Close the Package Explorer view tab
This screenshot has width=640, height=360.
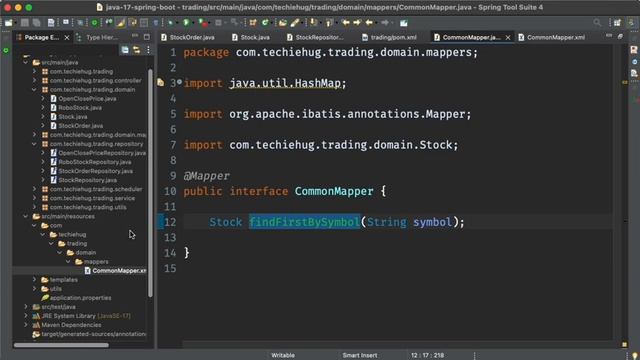[x=67, y=38]
